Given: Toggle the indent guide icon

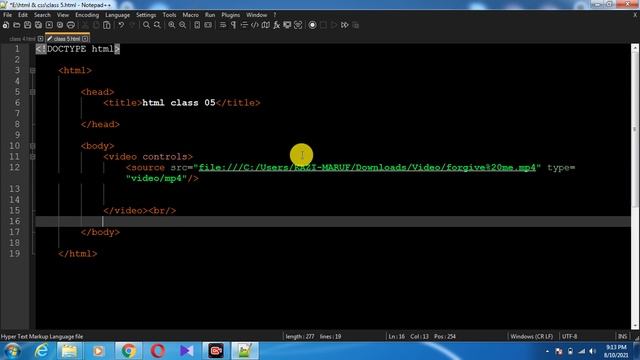Looking at the screenshot, I should pyautogui.click(x=244, y=25).
